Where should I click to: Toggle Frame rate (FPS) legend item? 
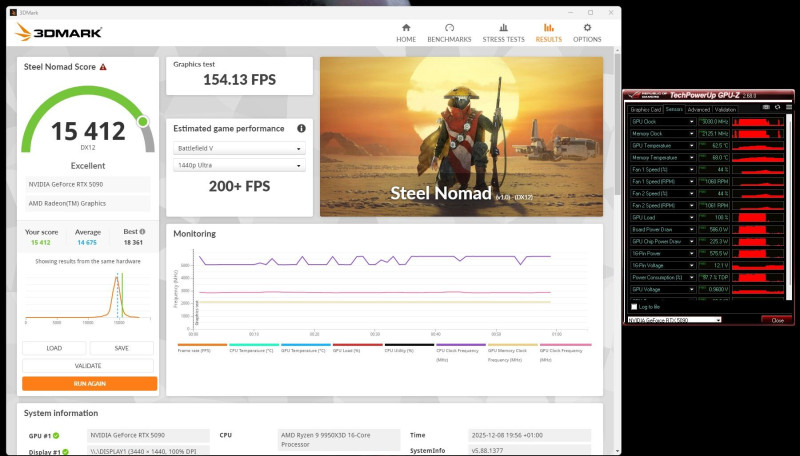[202, 348]
